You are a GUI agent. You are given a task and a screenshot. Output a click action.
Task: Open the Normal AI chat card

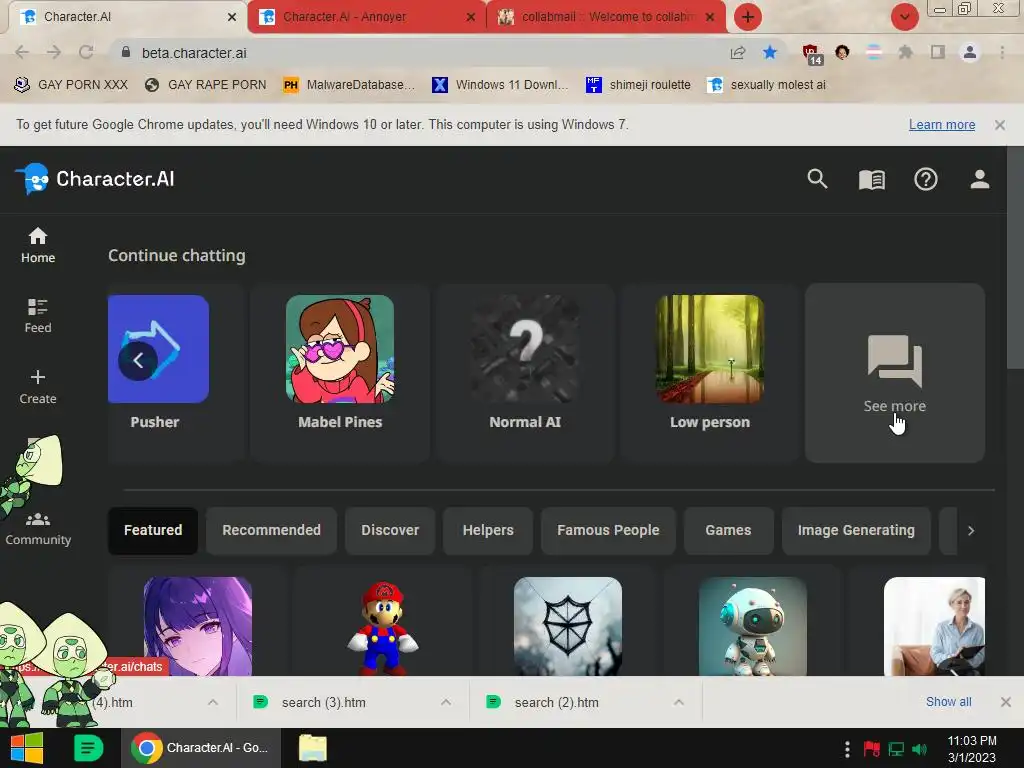tap(525, 373)
